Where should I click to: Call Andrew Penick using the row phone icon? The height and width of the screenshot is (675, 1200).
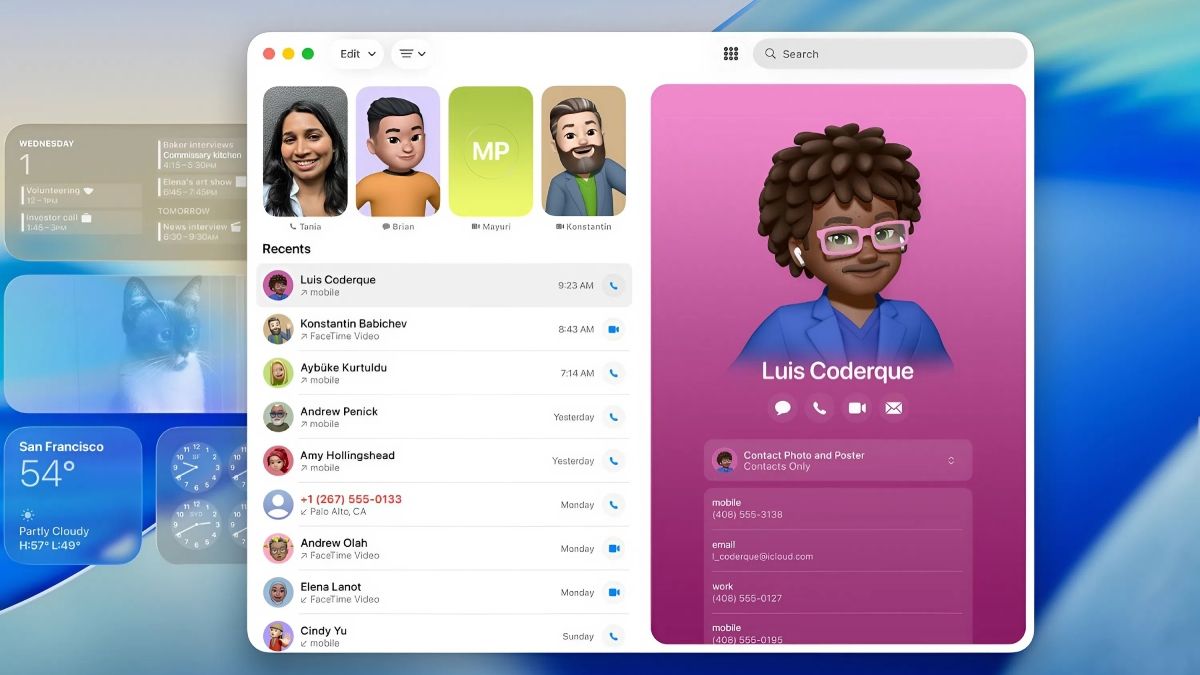click(x=614, y=417)
